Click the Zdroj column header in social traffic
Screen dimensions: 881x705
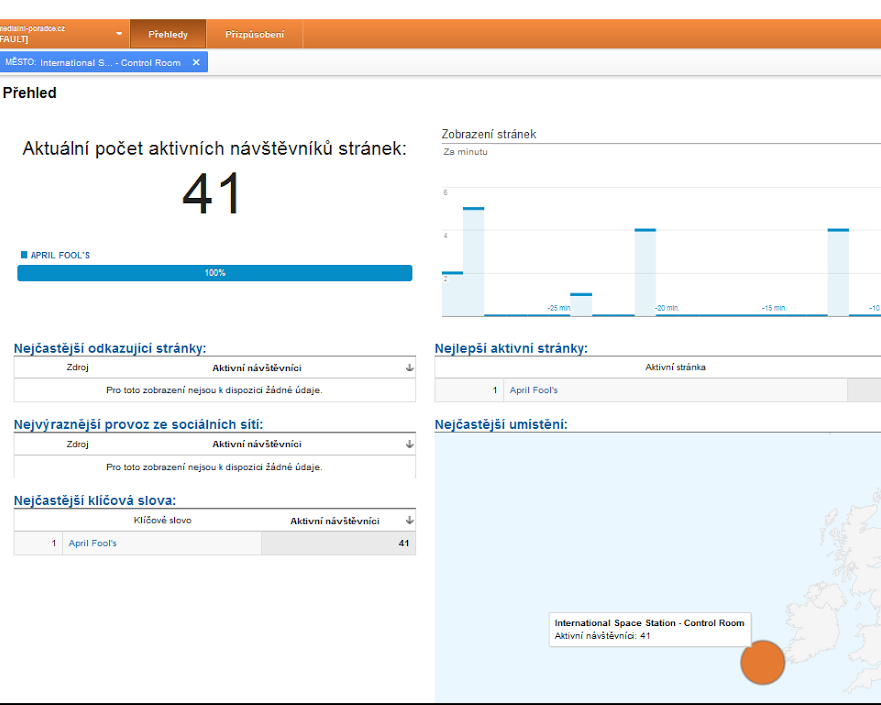point(78,444)
